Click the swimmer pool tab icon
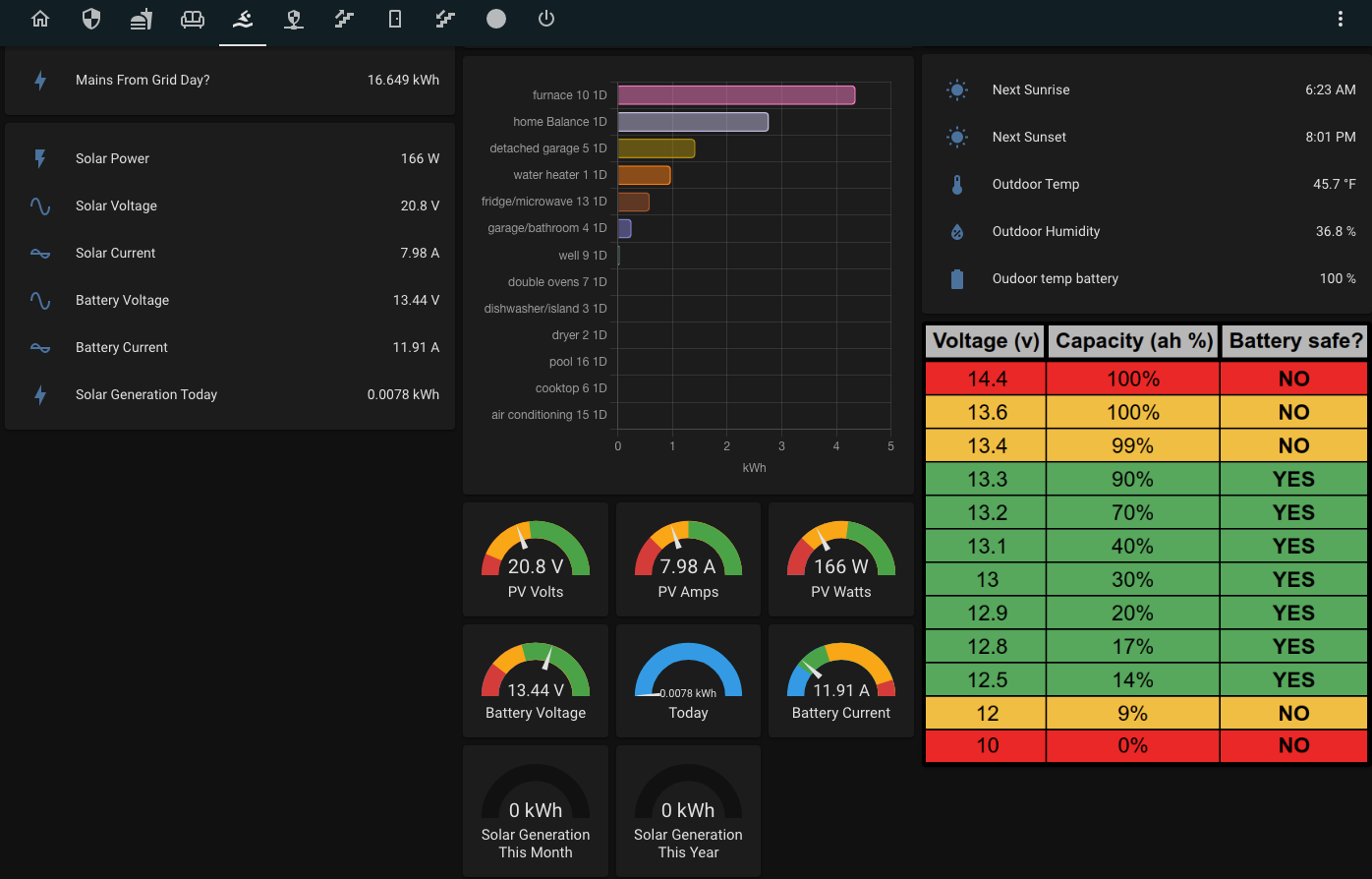Screen dimensions: 1372x879 243,19
